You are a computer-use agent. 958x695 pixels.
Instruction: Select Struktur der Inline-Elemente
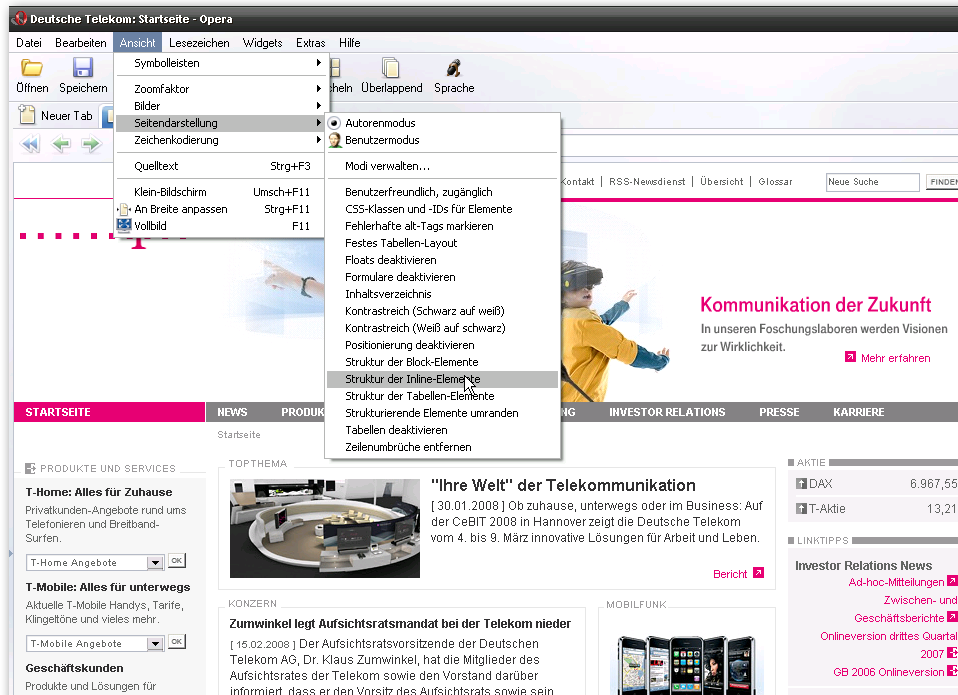click(443, 379)
